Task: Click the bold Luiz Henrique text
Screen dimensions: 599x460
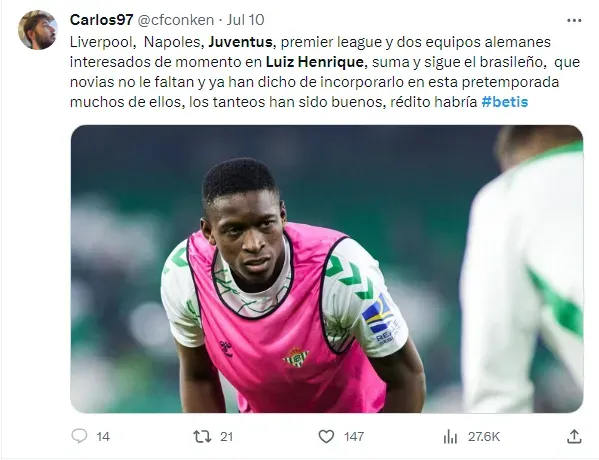Action: (x=314, y=62)
